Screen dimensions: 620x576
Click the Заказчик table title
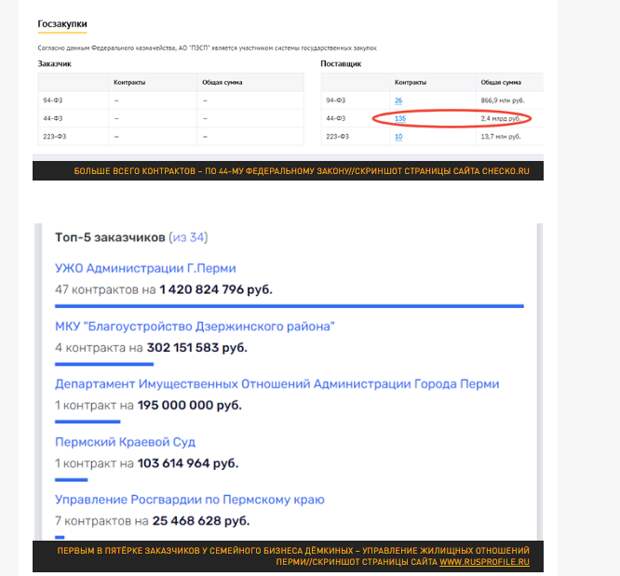pos(54,64)
